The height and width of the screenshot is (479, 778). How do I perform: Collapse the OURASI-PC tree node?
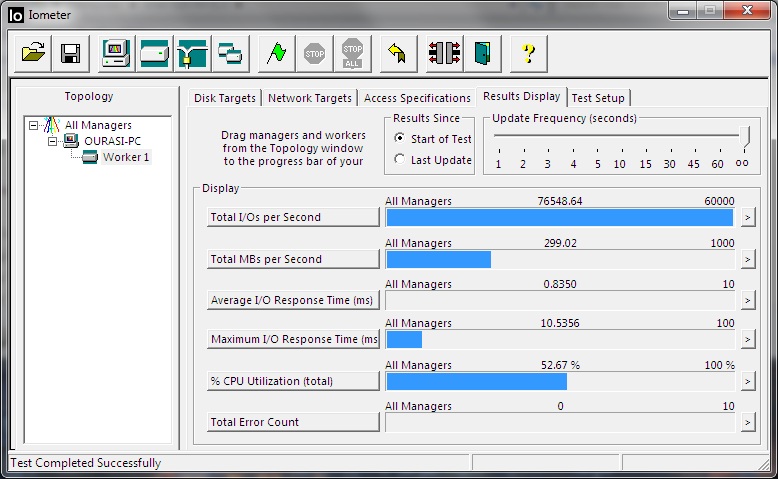(x=52, y=141)
